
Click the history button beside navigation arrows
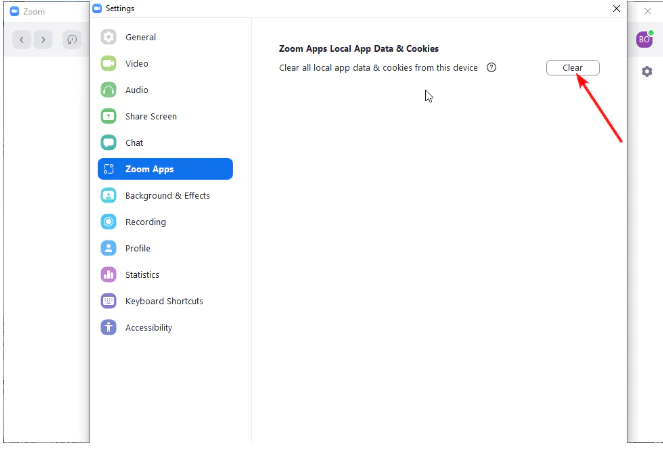tap(73, 39)
